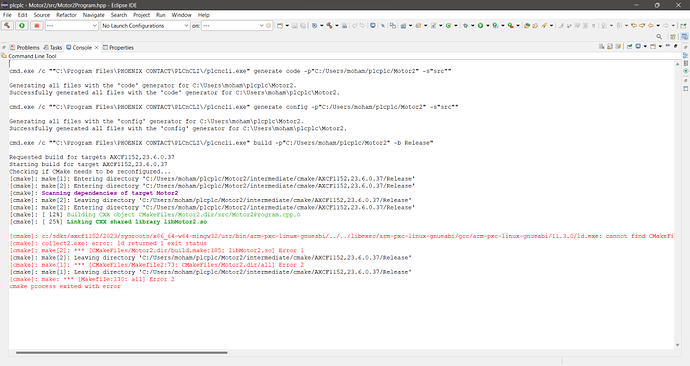Click the Search flashlight toolbar icon
This screenshot has width=690, height=366.
[x=543, y=26]
